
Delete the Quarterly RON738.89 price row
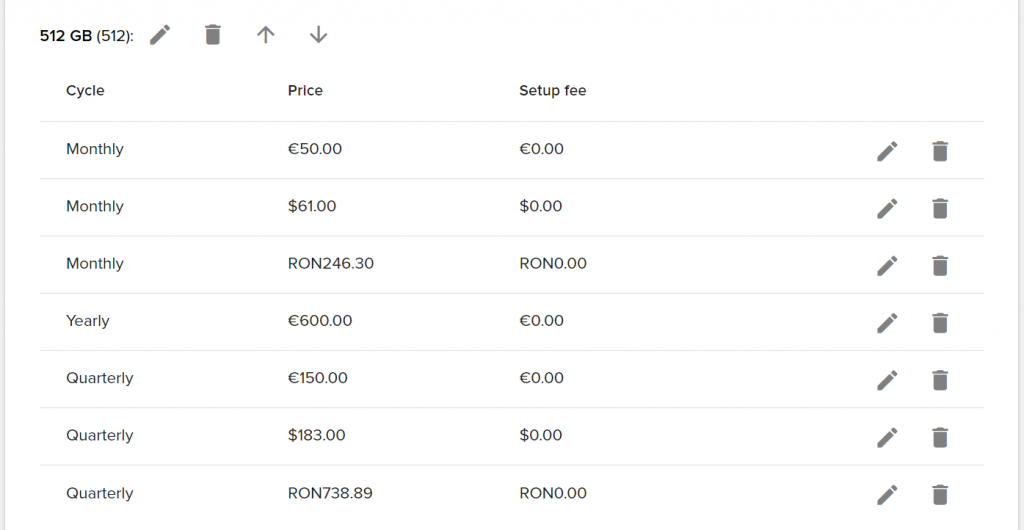940,495
